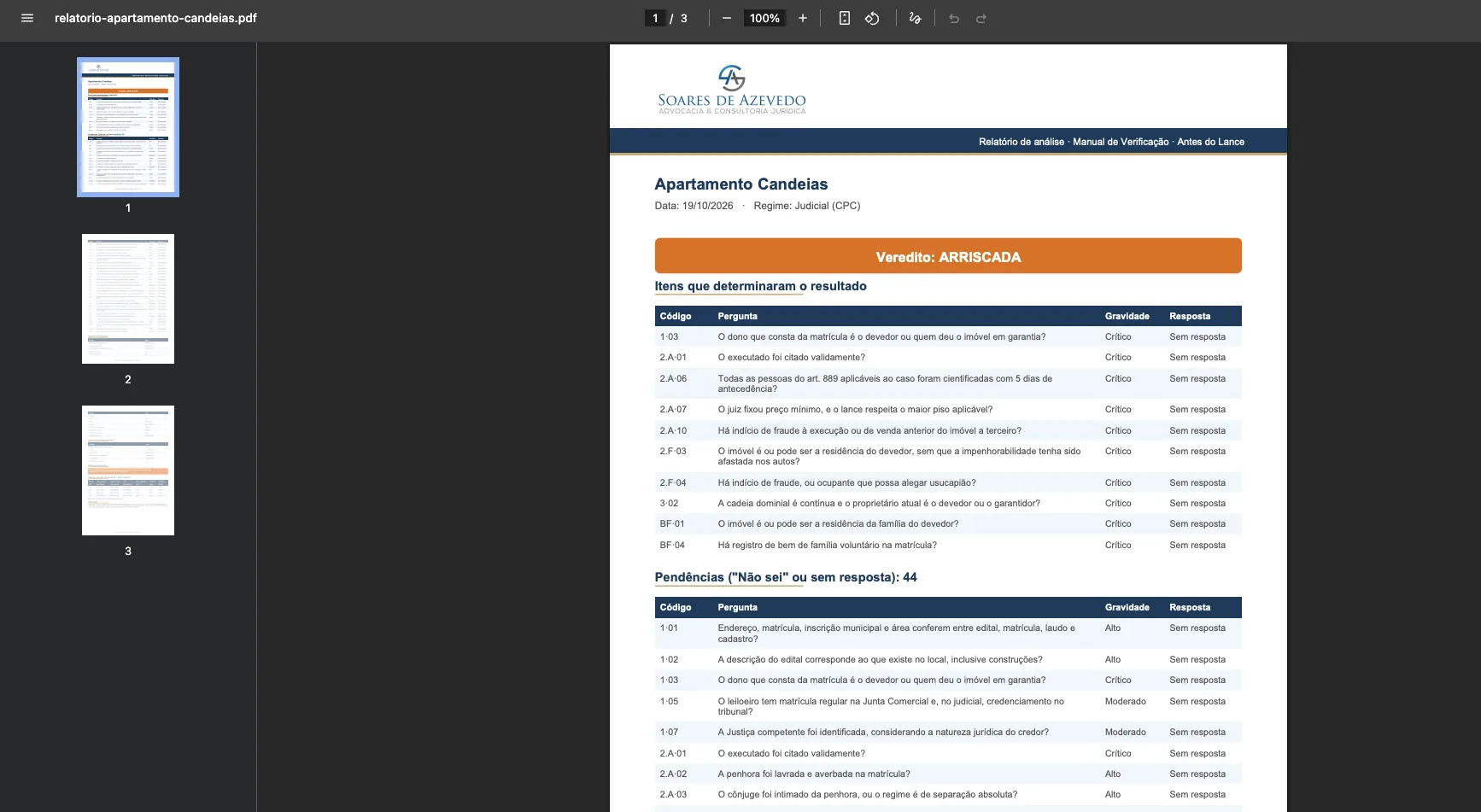
Task: Click question 'Há indício de fraude à execução'
Action: [869, 430]
